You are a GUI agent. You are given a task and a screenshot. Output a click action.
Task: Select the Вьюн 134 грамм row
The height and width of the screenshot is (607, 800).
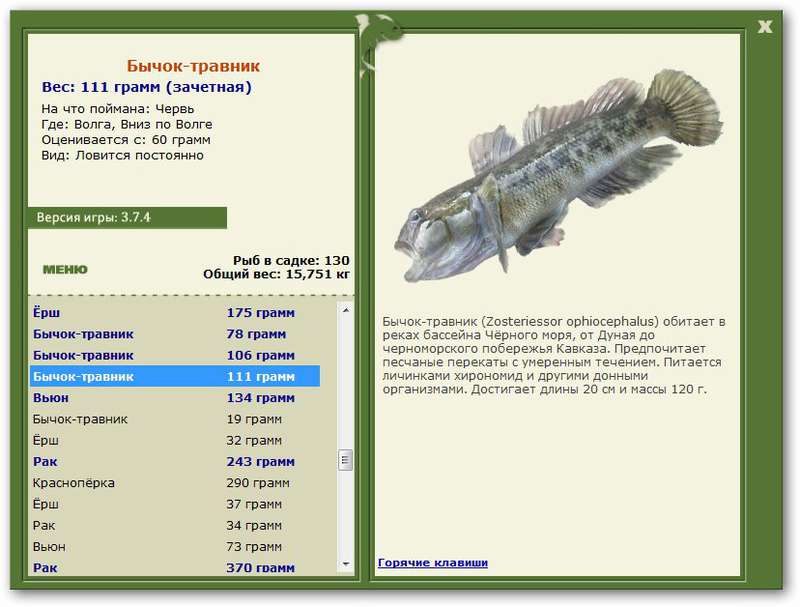click(175, 398)
